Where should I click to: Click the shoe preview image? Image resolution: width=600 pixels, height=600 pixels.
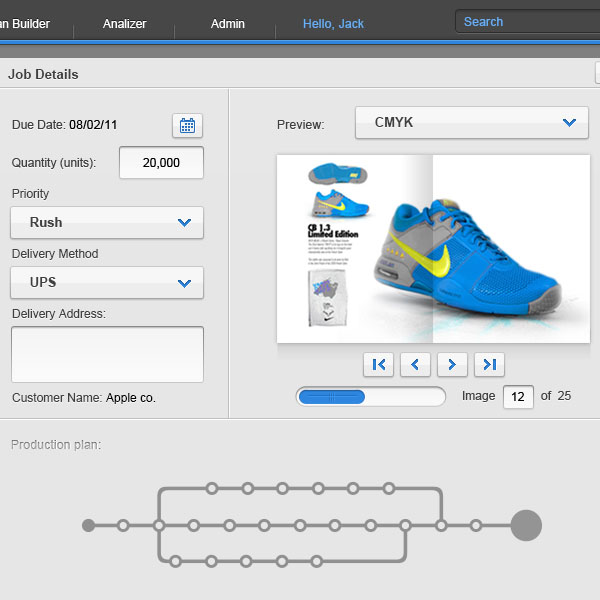[x=434, y=249]
